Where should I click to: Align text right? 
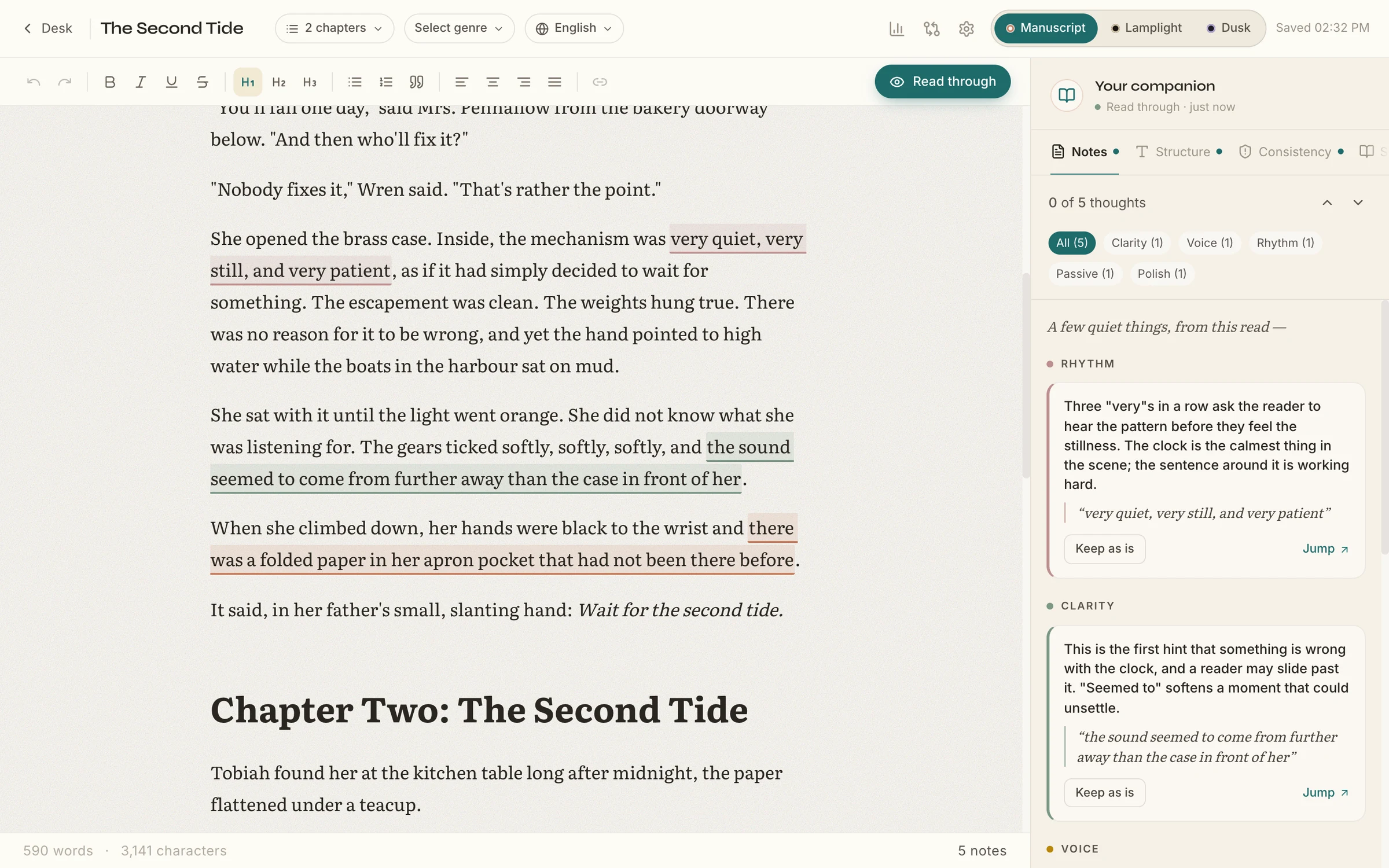point(524,82)
